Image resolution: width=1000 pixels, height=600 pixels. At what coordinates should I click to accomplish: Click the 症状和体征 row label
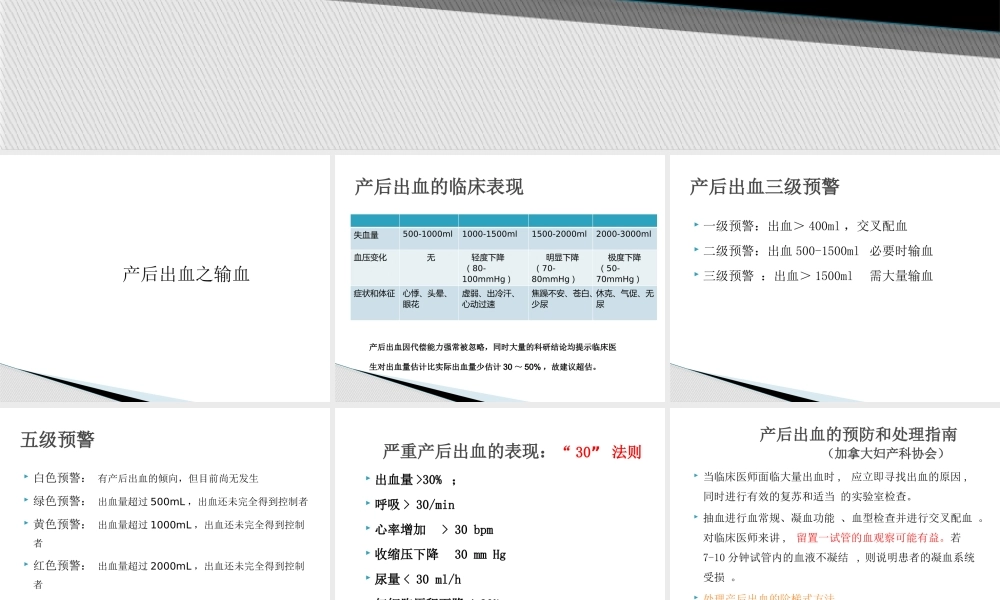[374, 294]
